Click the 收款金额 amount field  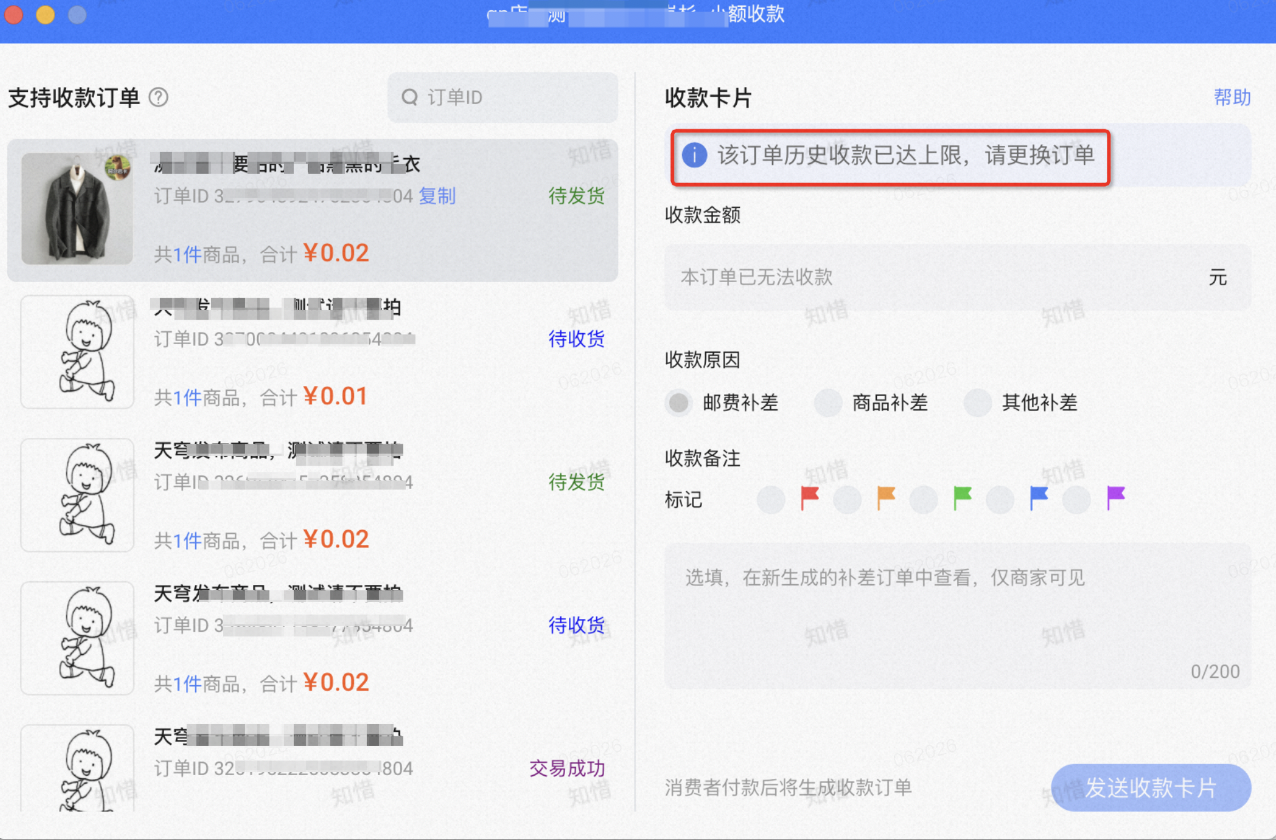coord(958,277)
